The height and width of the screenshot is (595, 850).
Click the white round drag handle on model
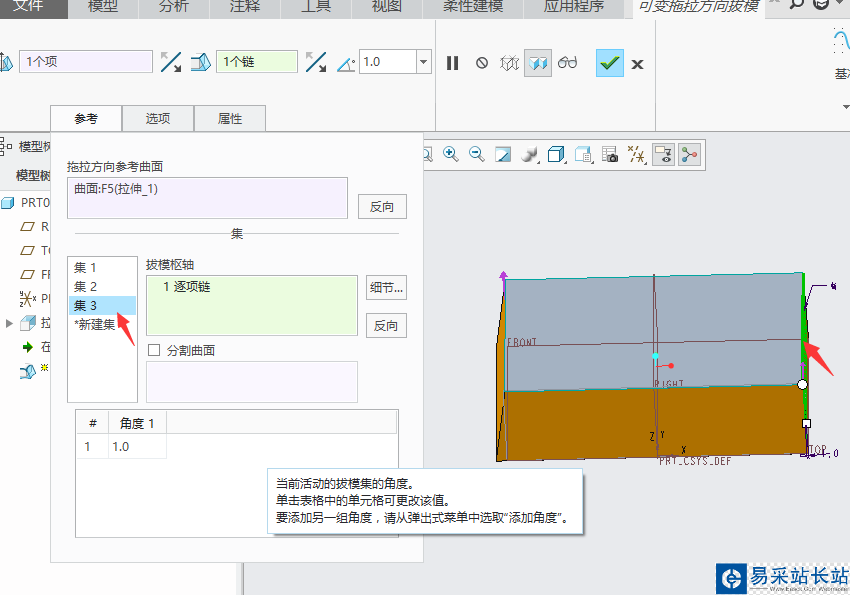pyautogui.click(x=802, y=384)
